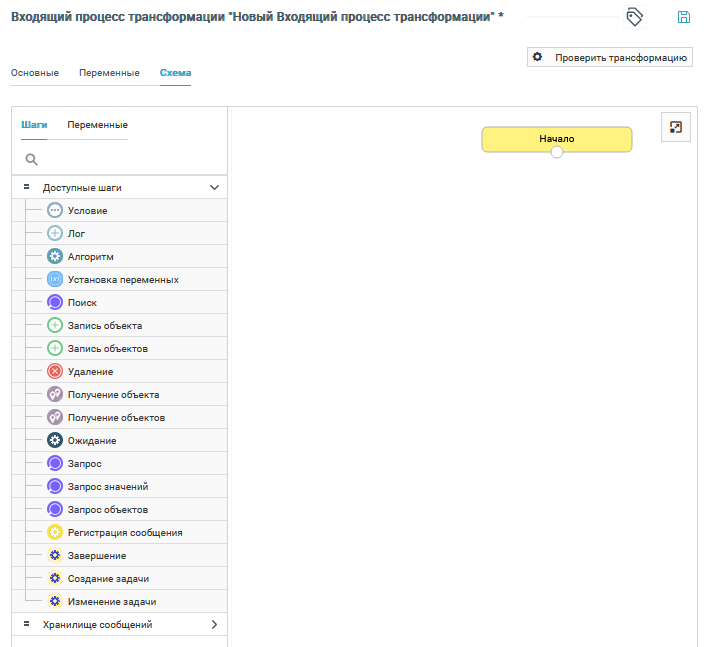The width and height of the screenshot is (709, 647).
Task: Pick the Запись объекта plus icon
Action: (x=55, y=326)
